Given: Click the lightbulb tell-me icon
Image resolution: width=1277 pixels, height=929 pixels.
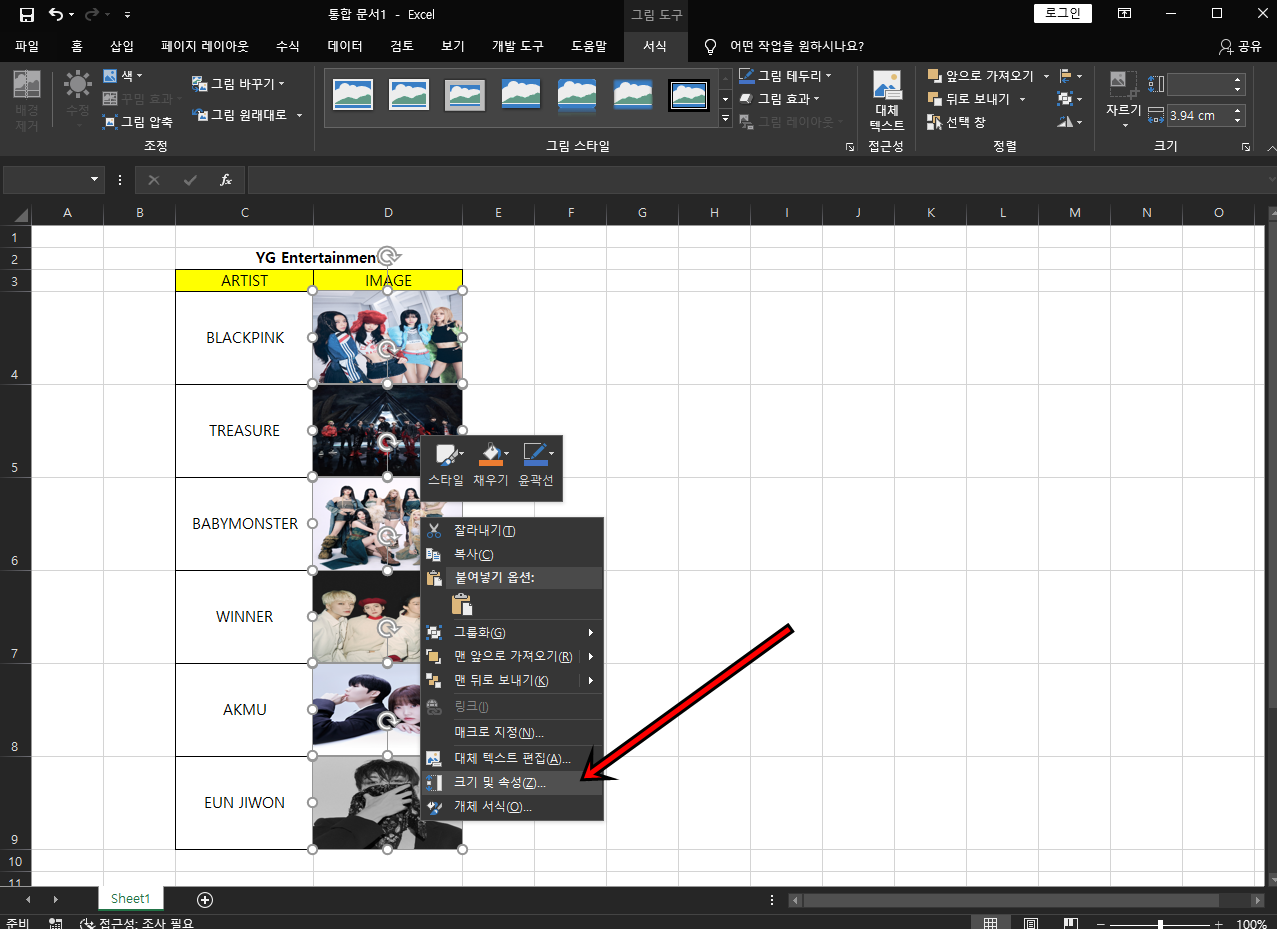Looking at the screenshot, I should [x=711, y=47].
